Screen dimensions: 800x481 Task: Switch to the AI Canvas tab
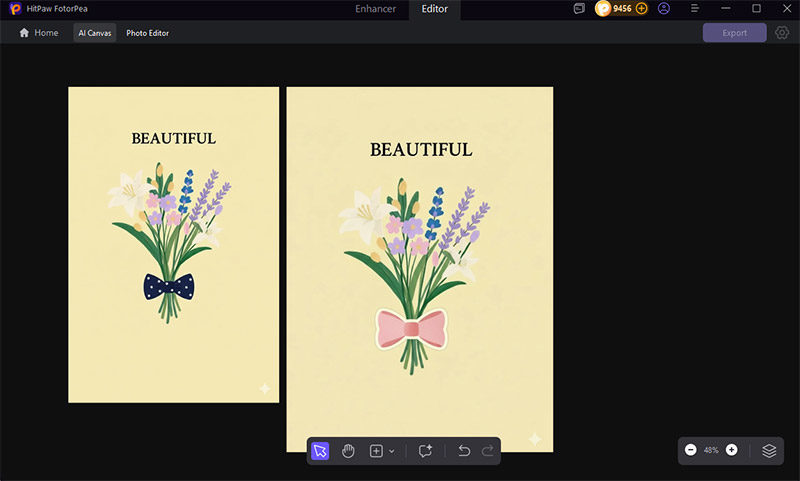[95, 33]
